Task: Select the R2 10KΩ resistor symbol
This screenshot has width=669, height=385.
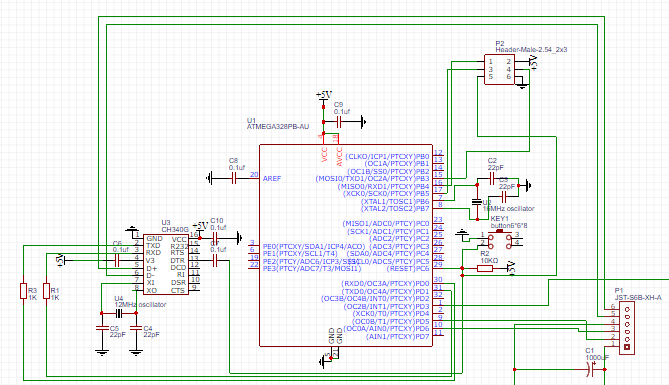Action: (x=485, y=268)
